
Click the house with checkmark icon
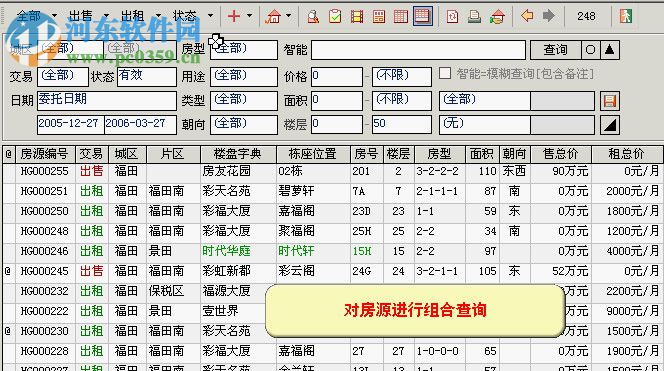273,17
